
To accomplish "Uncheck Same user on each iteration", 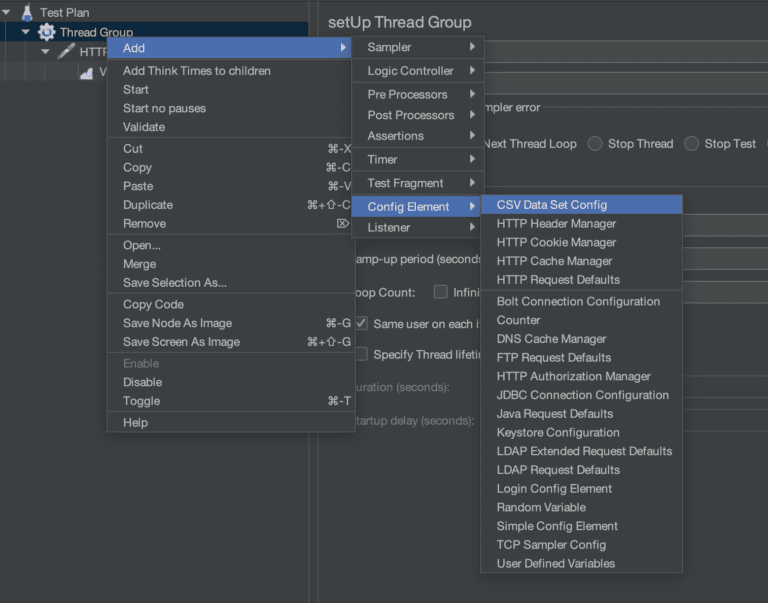I will [x=361, y=324].
